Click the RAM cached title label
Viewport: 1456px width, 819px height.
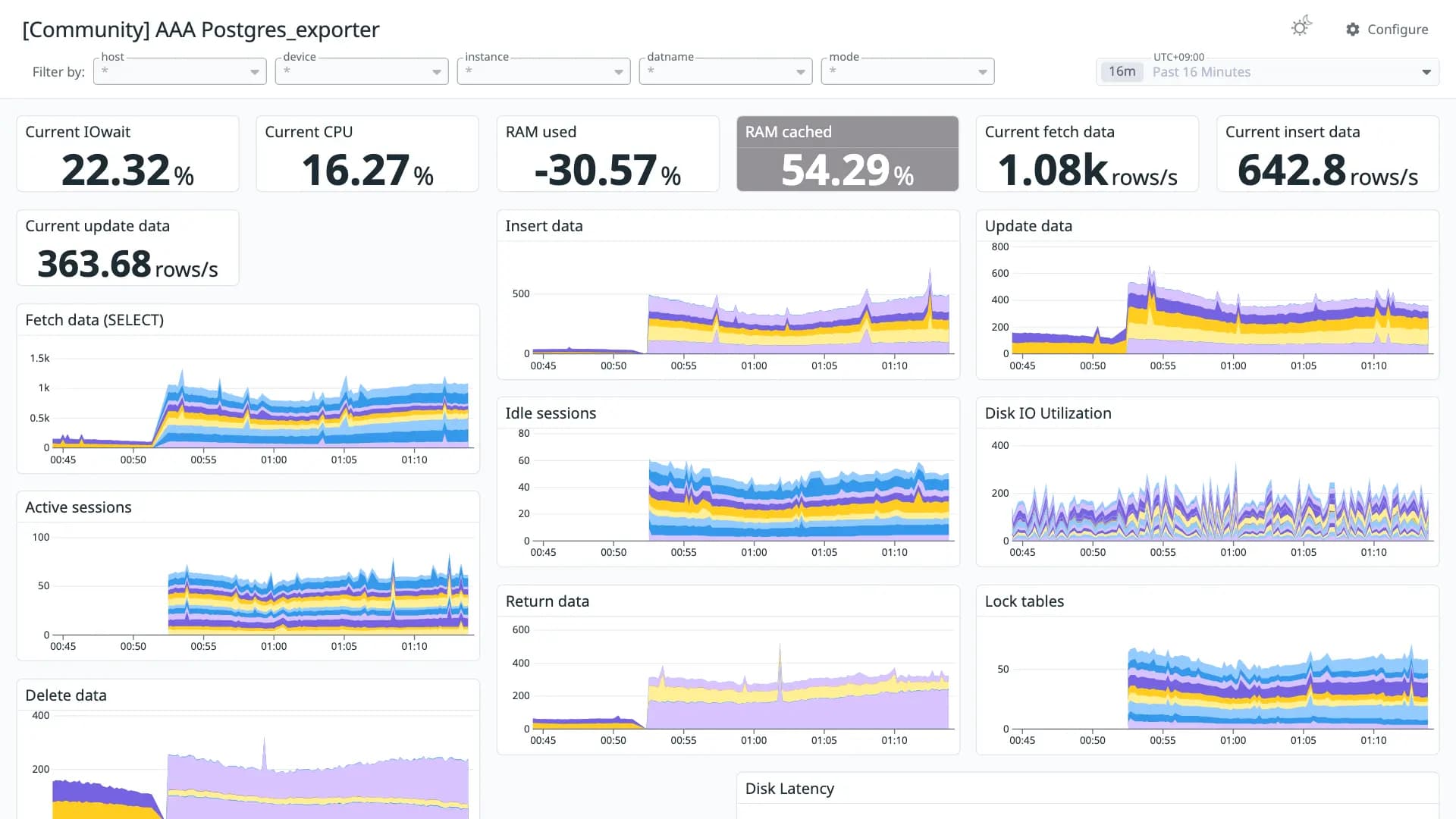click(788, 132)
